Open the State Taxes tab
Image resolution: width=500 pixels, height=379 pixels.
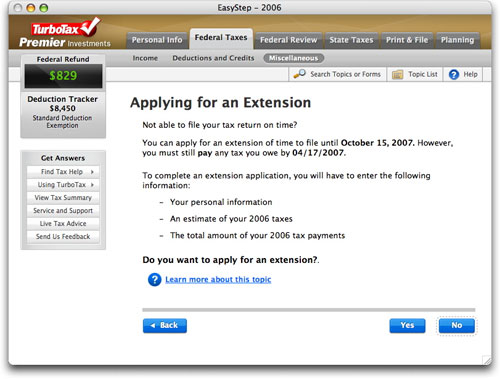(x=351, y=40)
